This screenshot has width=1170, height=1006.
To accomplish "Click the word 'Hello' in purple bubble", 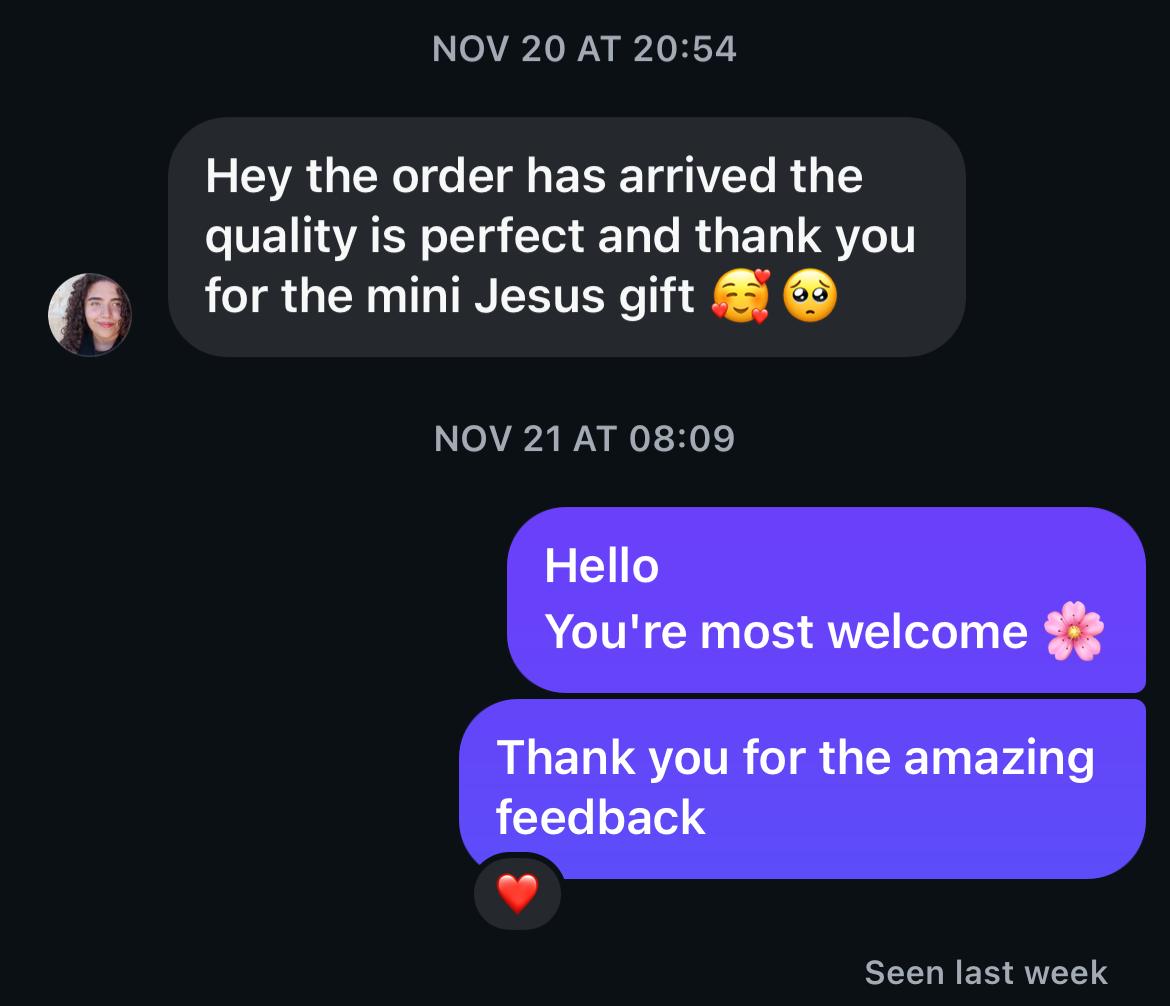I will click(x=601, y=566).
